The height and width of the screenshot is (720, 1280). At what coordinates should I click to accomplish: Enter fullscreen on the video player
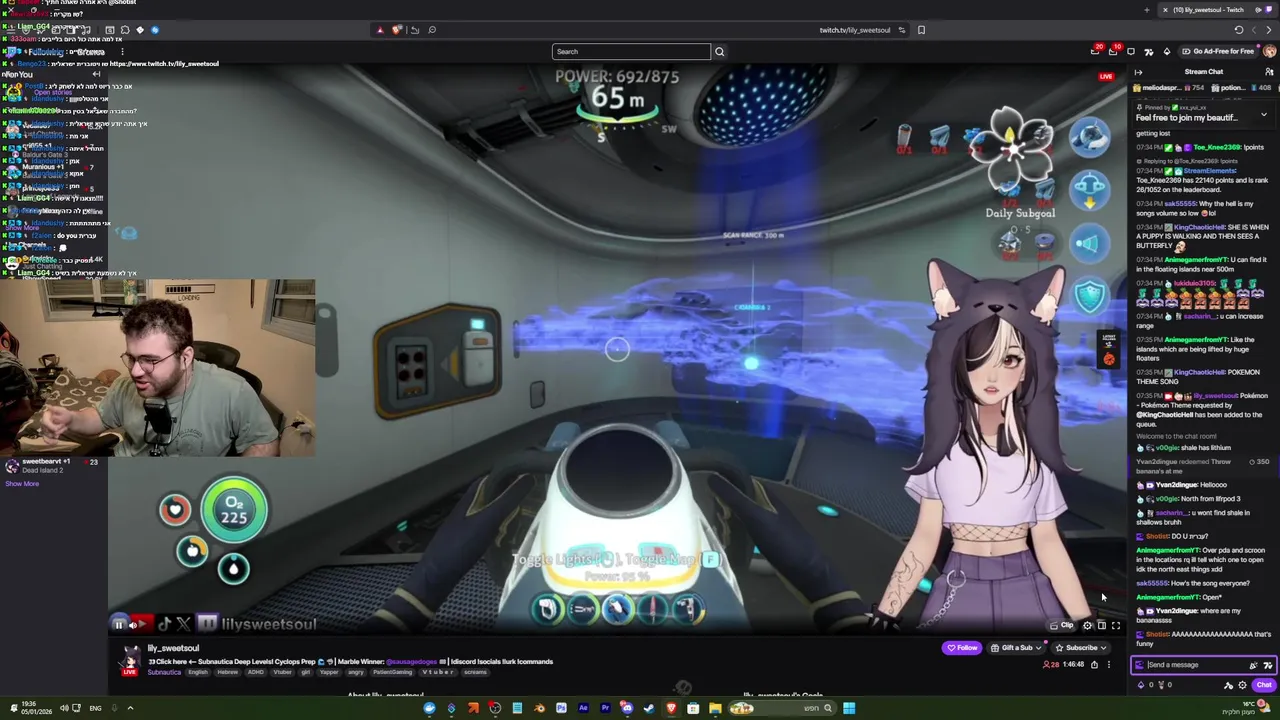point(1116,626)
